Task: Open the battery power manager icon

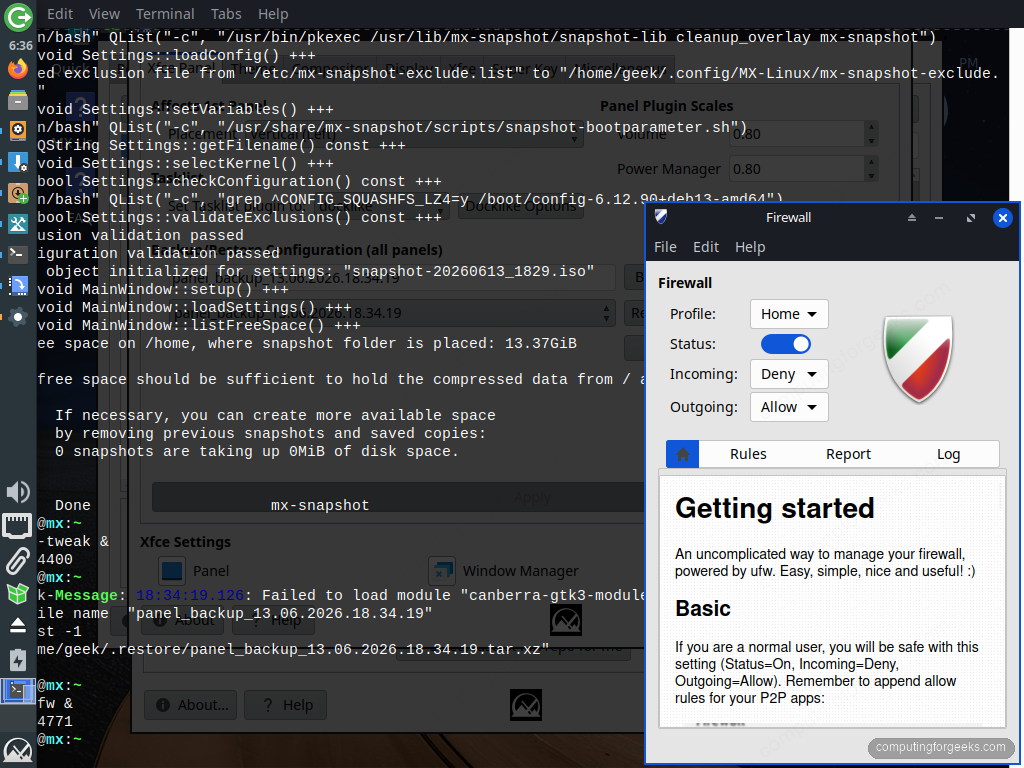Action: 18,659
